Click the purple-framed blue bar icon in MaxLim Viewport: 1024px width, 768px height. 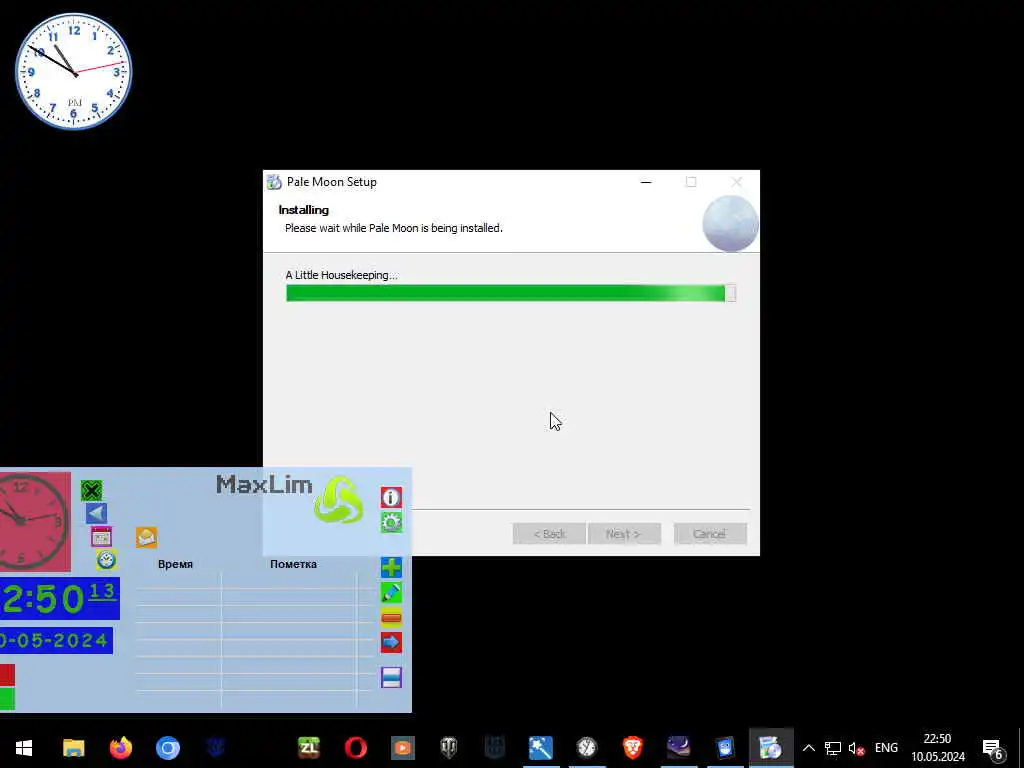(x=391, y=677)
